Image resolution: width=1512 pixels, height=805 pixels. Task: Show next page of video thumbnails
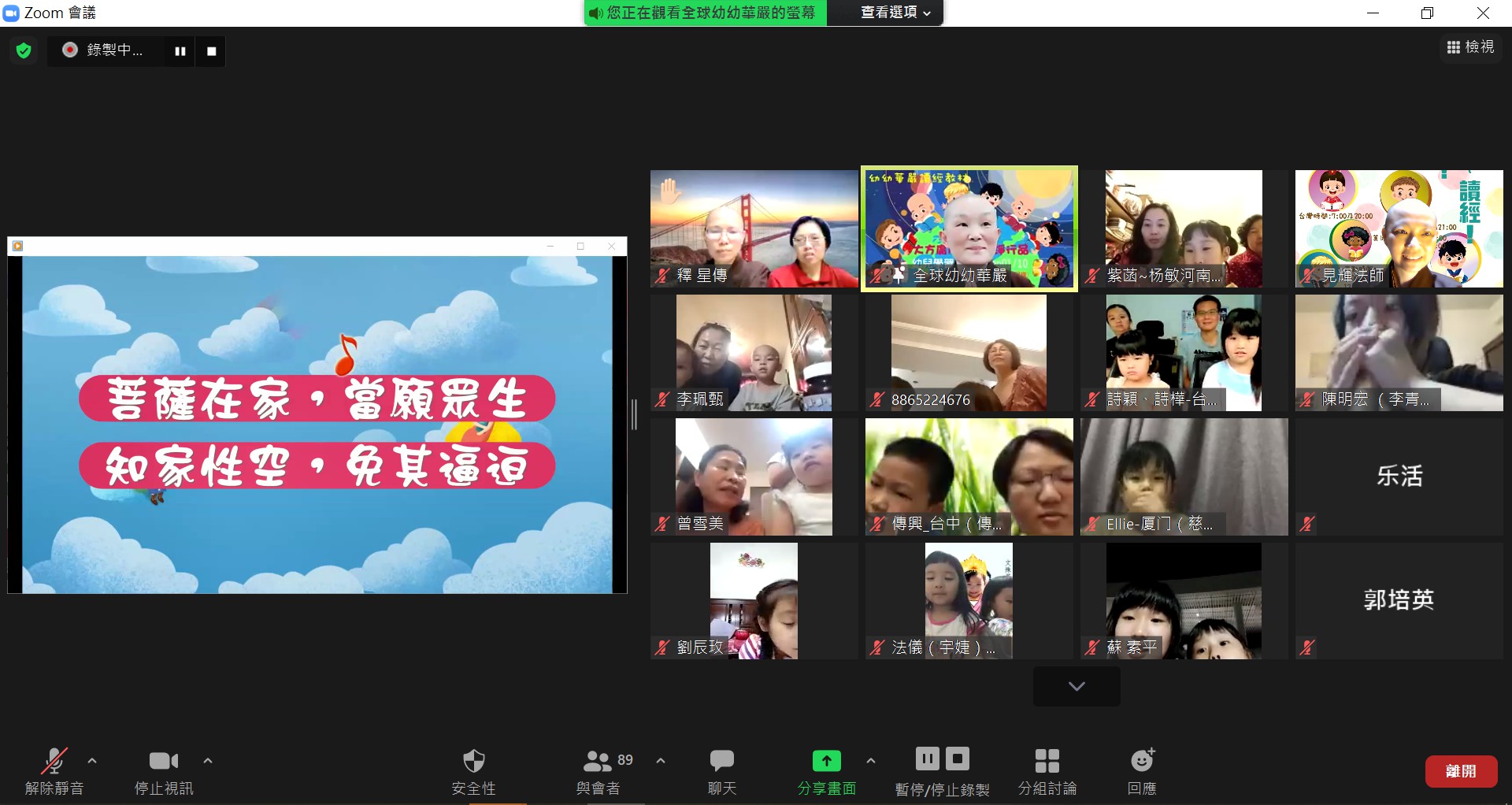1077,686
